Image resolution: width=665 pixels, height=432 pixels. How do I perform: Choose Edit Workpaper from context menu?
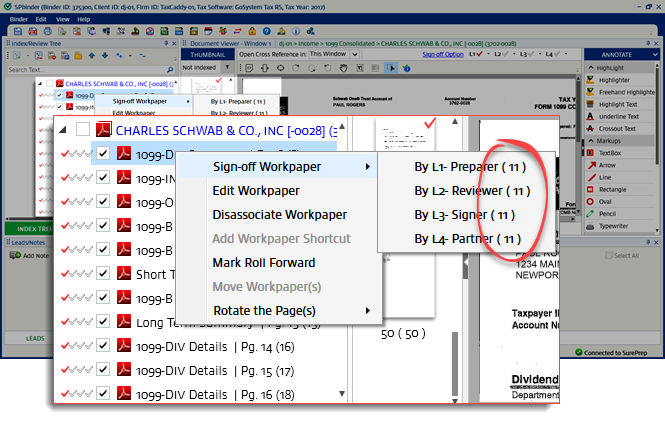click(256, 190)
